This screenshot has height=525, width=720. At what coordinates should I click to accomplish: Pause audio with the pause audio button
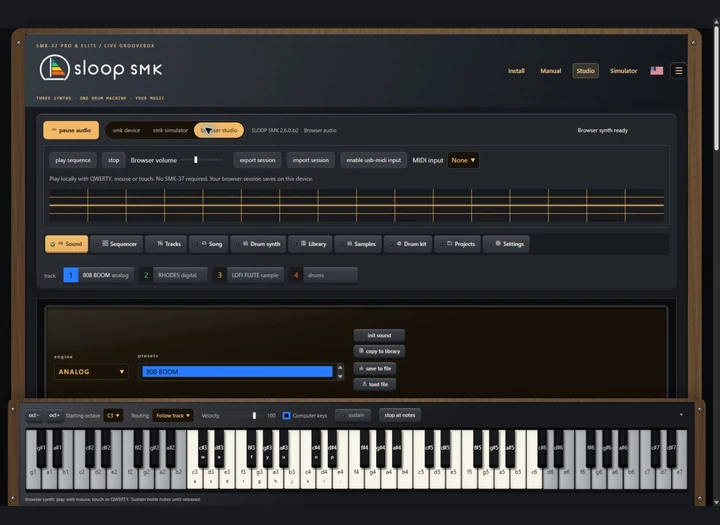coord(71,130)
